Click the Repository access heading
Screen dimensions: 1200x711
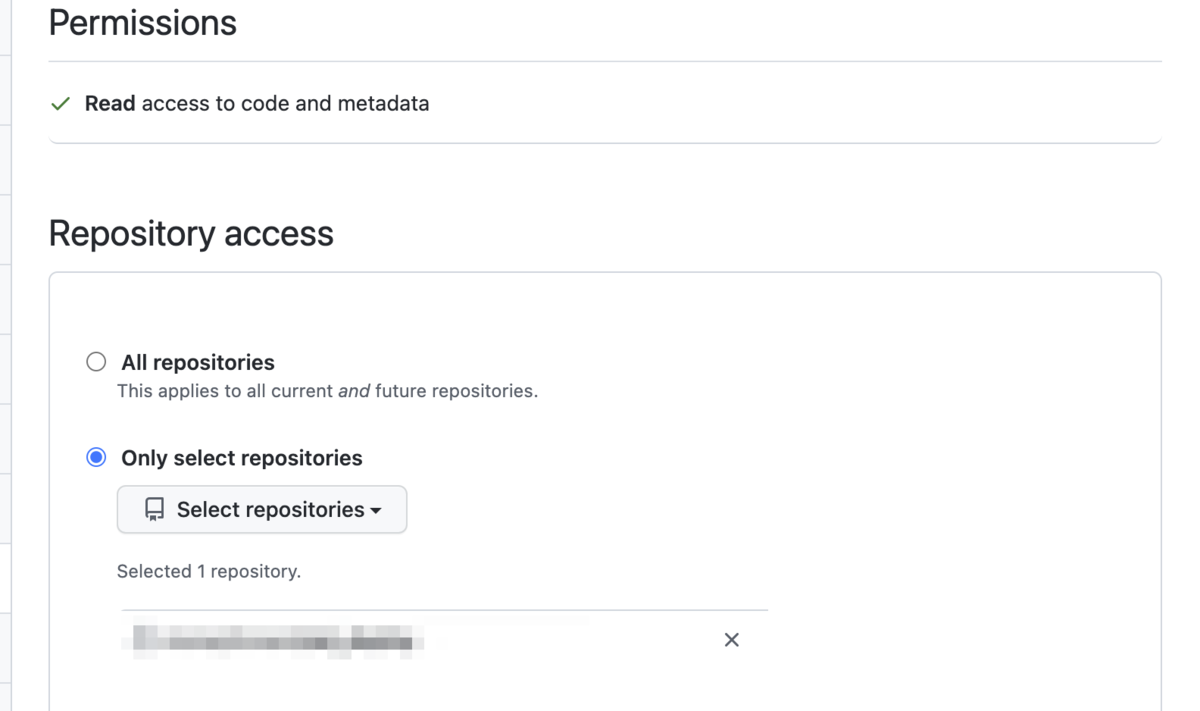[191, 234]
